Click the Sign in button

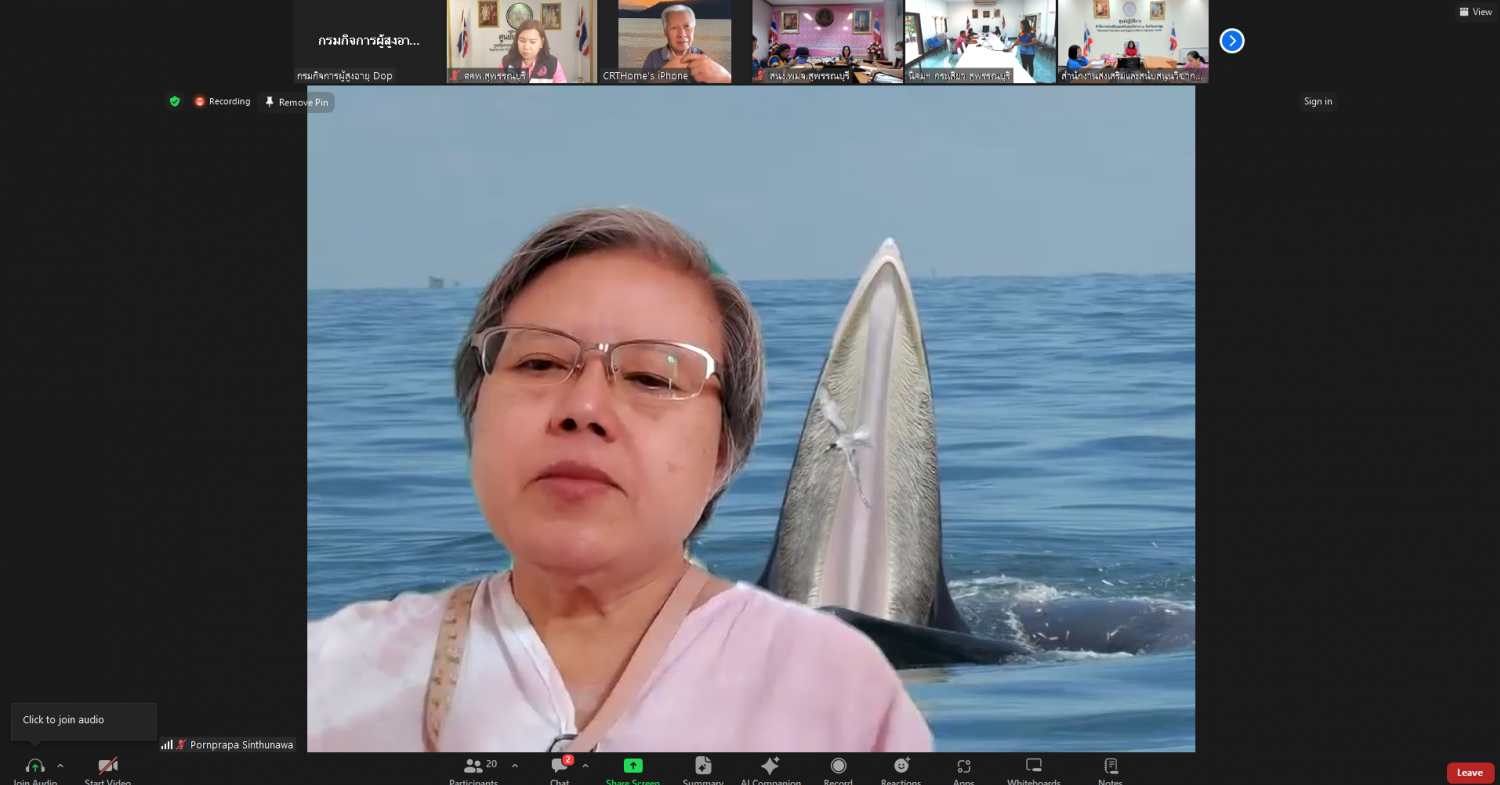point(1318,101)
